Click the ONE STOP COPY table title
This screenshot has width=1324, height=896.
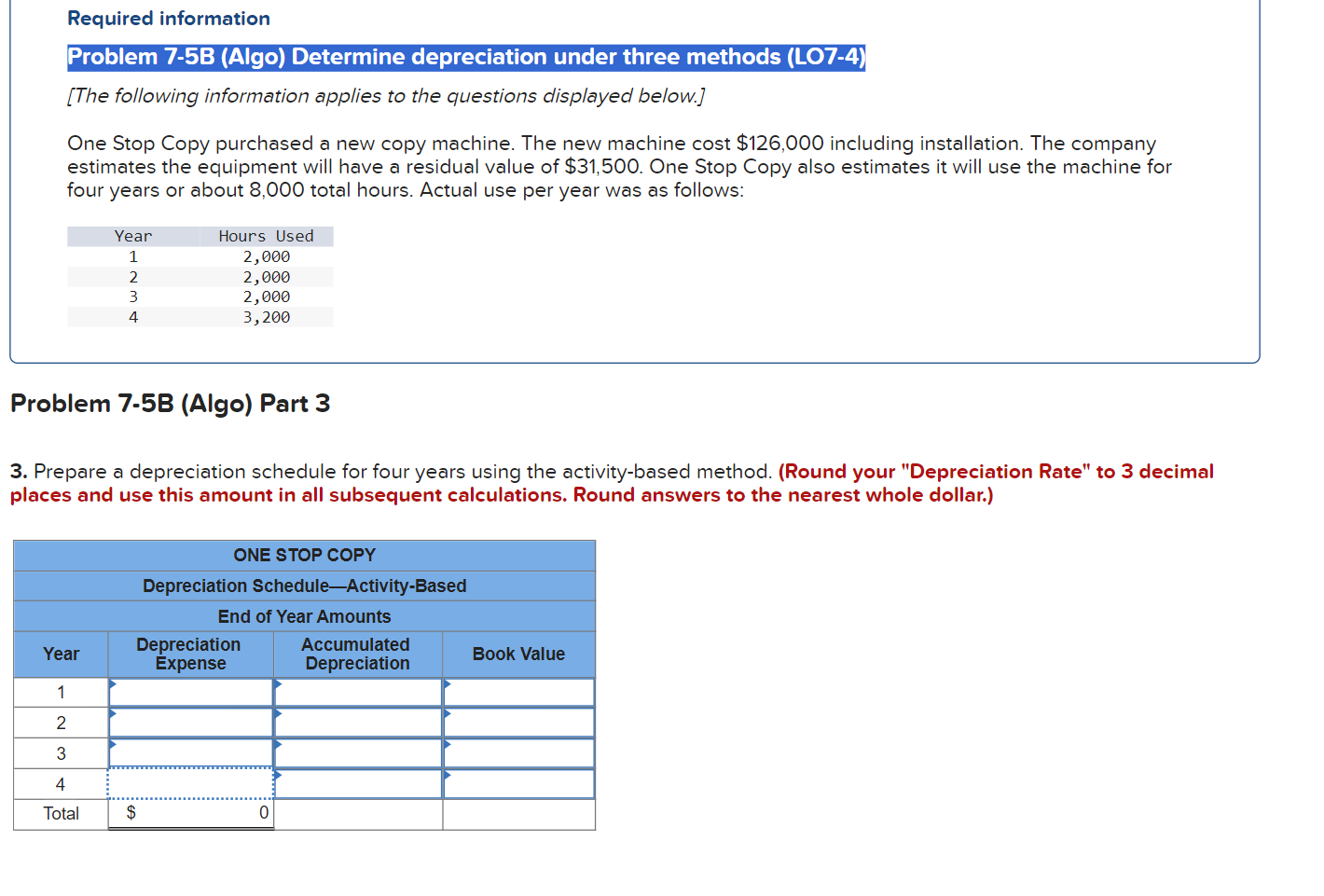(x=304, y=555)
